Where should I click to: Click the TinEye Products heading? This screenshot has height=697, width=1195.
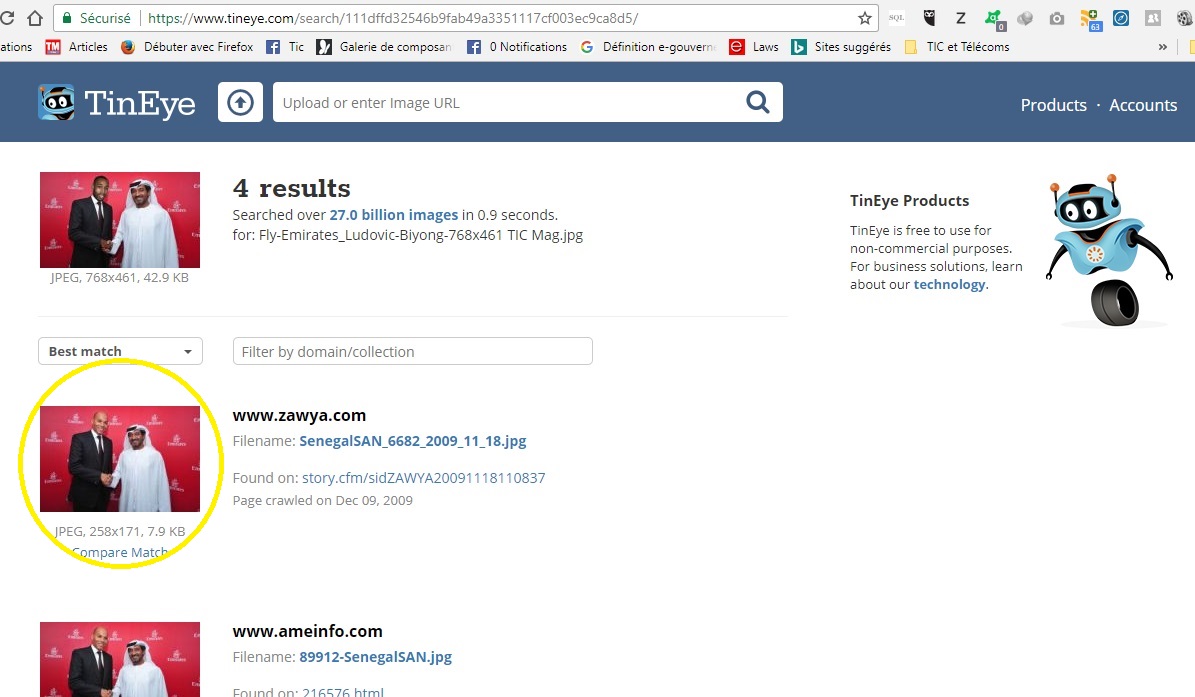909,200
